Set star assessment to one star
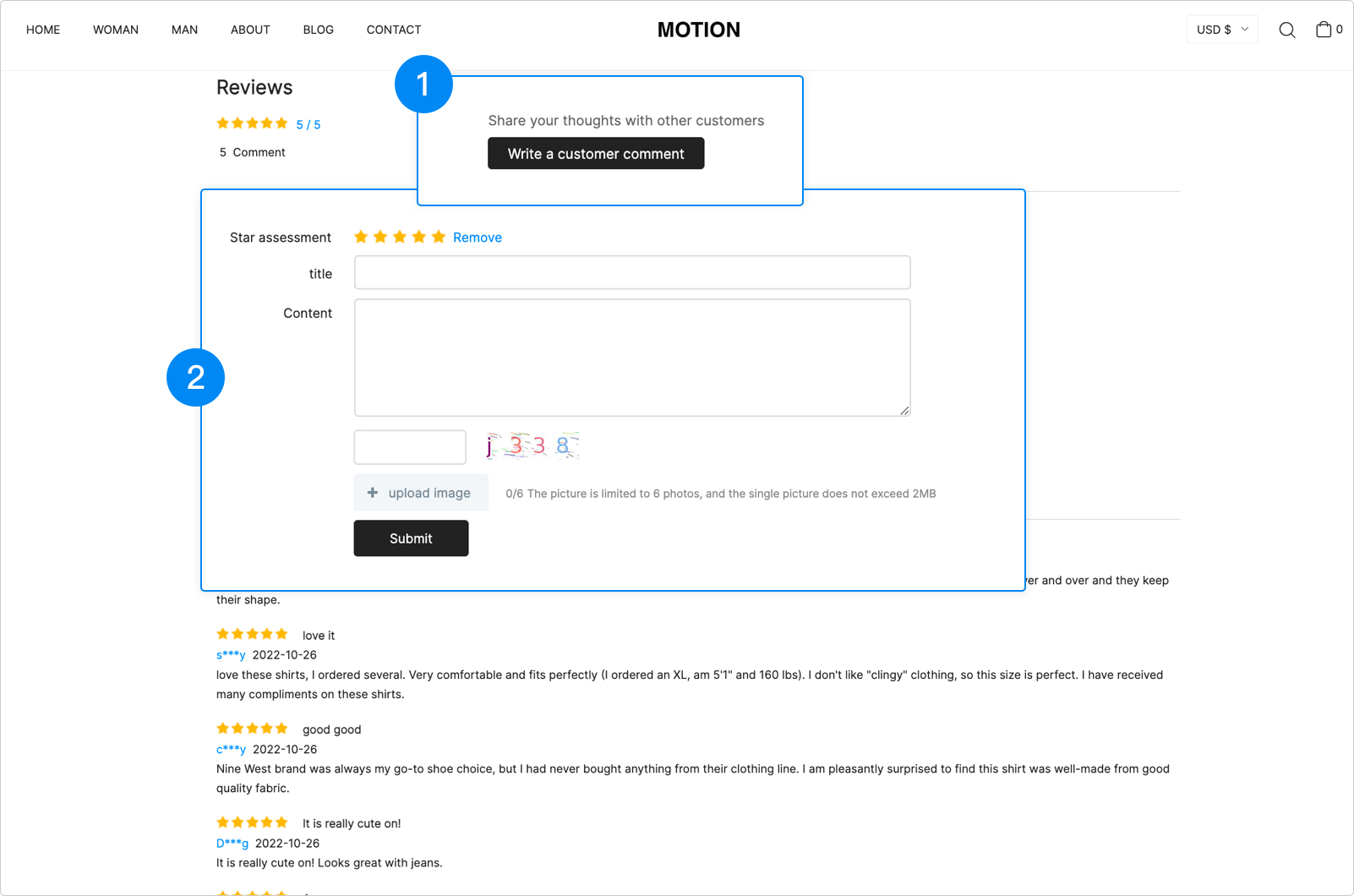1354x896 pixels. pyautogui.click(x=361, y=237)
